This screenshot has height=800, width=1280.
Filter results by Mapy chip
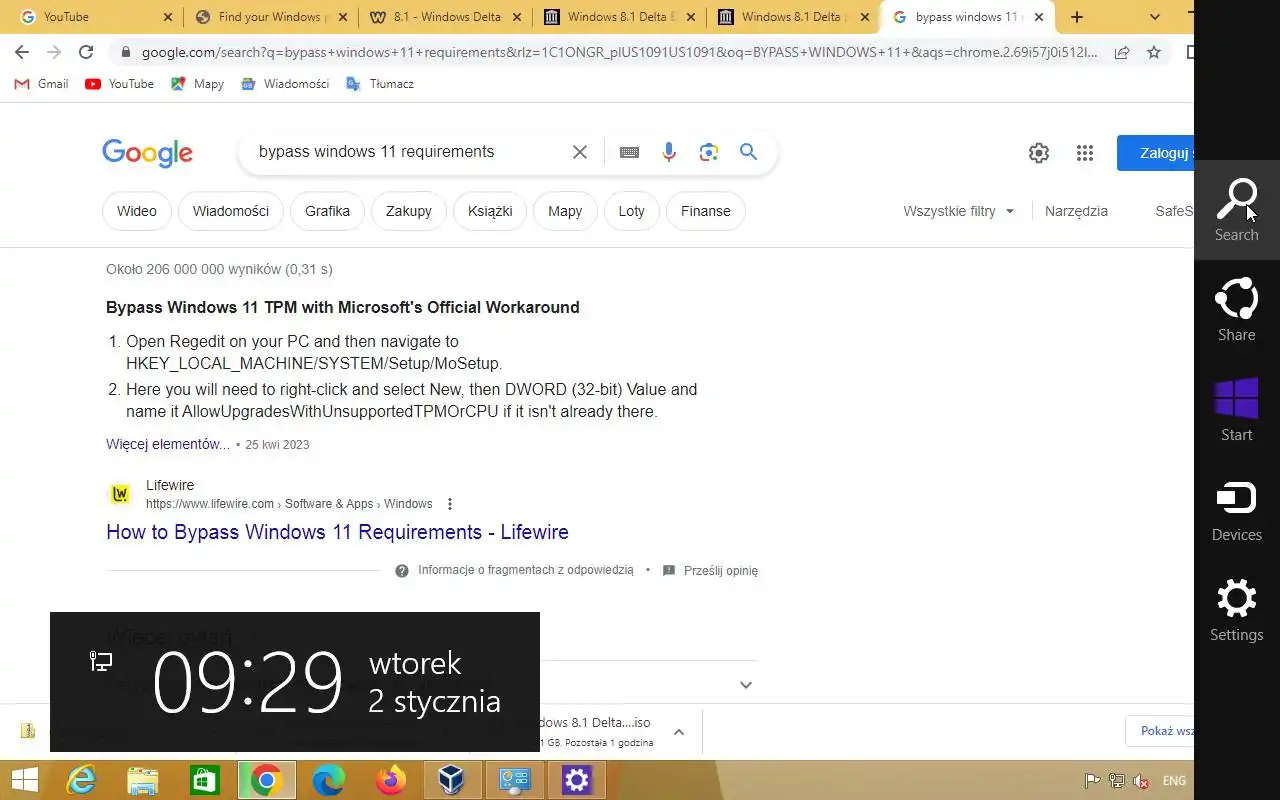565,211
